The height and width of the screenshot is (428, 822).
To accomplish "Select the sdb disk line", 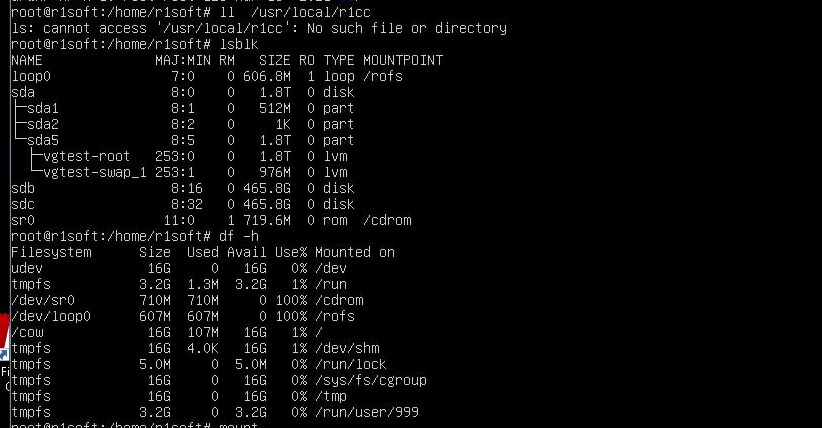I will [182, 188].
